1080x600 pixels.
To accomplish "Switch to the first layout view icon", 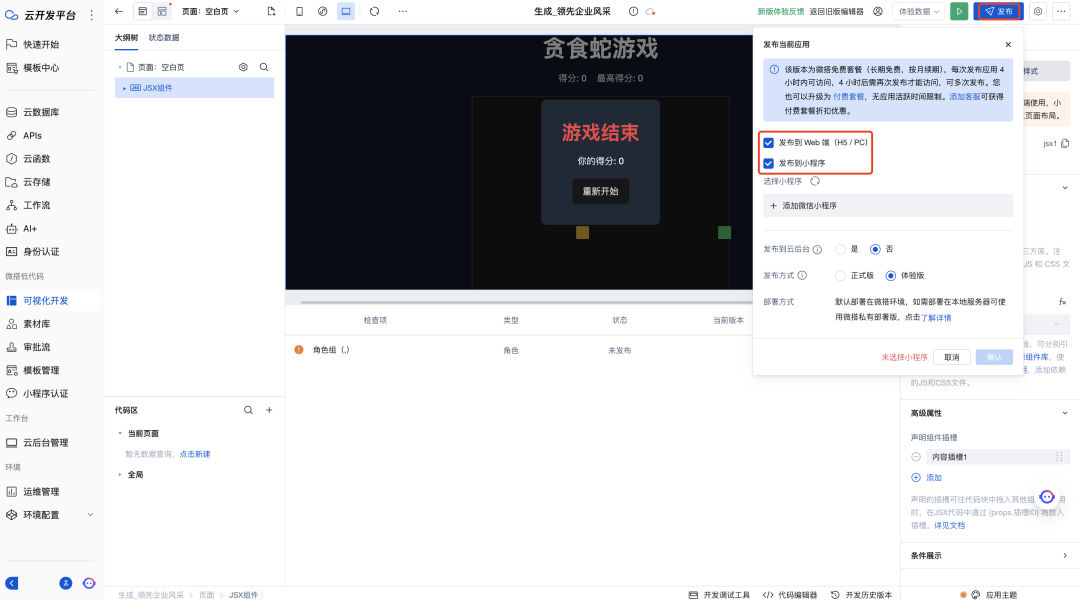I will pos(143,11).
